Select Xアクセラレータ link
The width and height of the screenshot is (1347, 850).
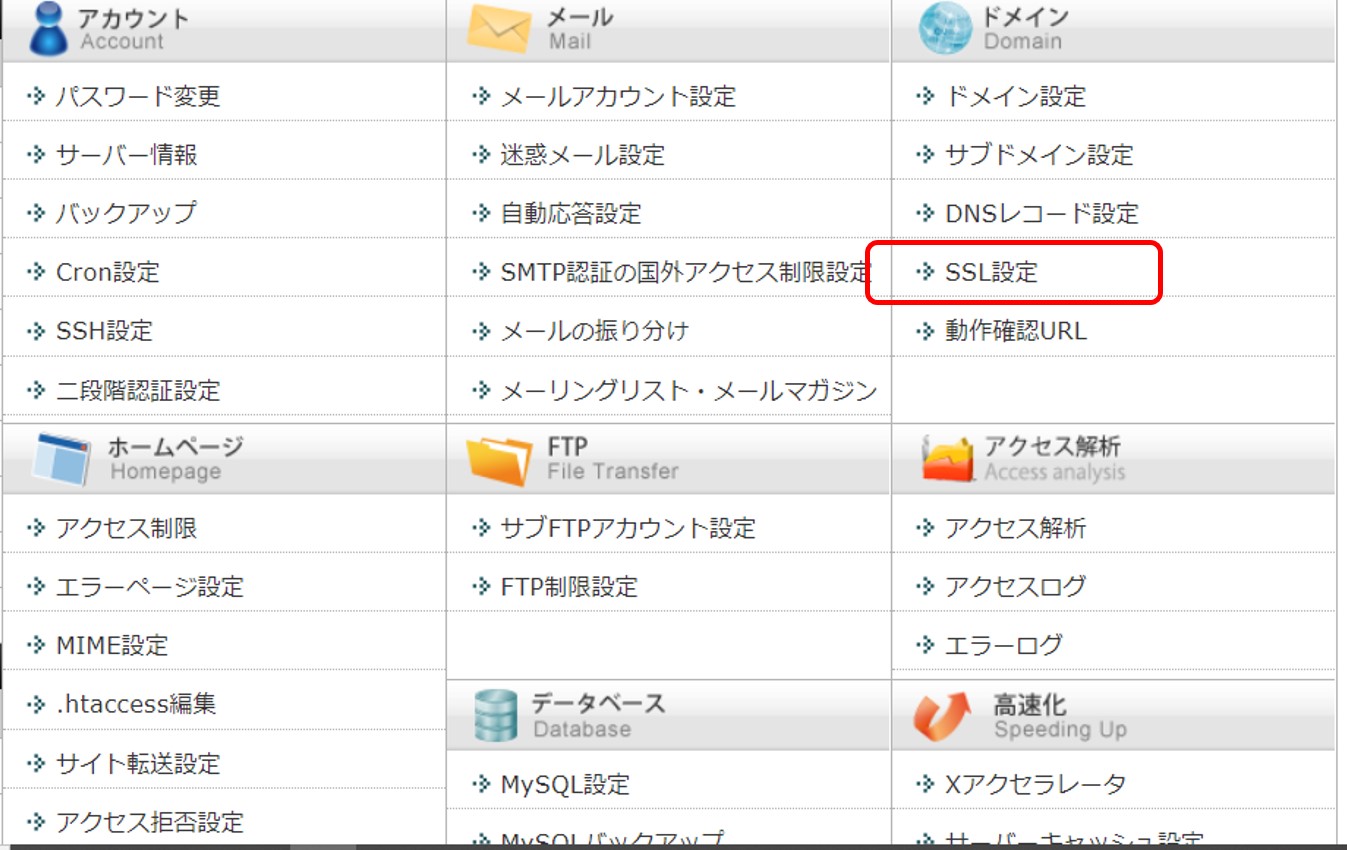1035,785
